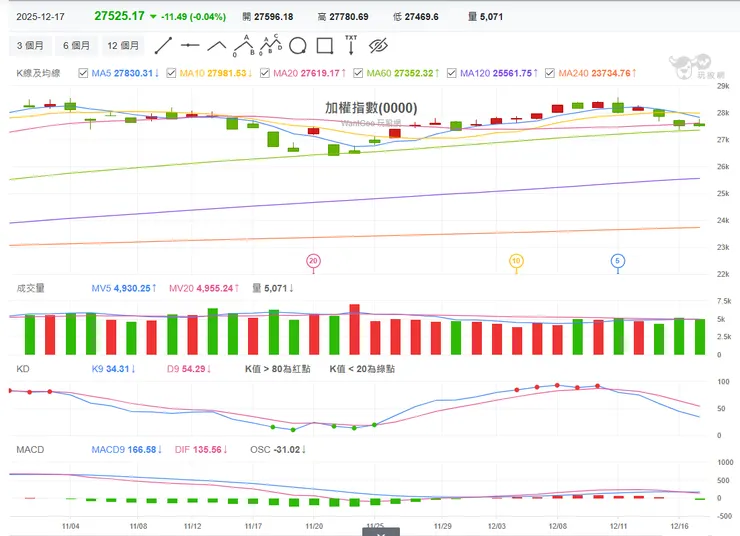The image size is (740, 536).
Task: Click the 加權指數(0000) chart title
Action: point(371,108)
